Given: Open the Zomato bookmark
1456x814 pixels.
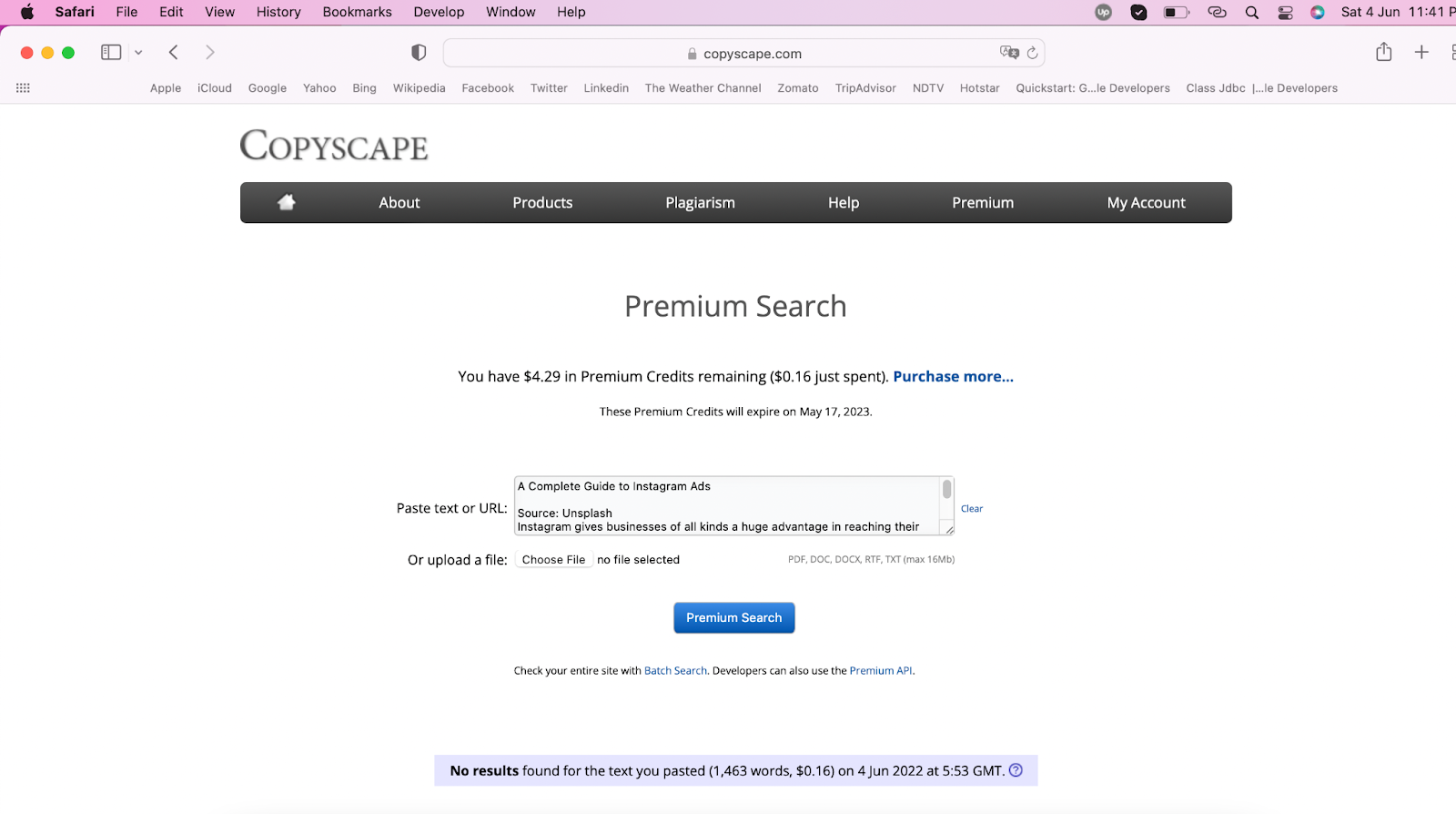Looking at the screenshot, I should (x=798, y=88).
